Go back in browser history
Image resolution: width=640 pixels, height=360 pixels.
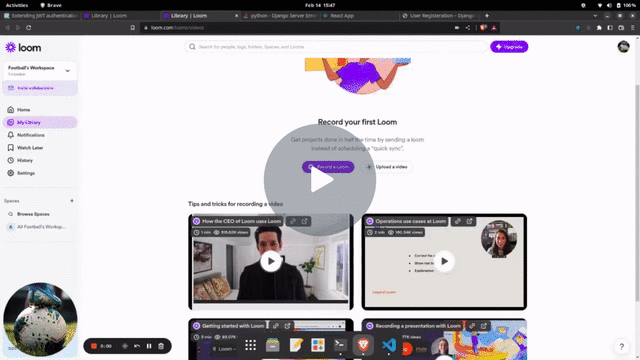click(7, 27)
